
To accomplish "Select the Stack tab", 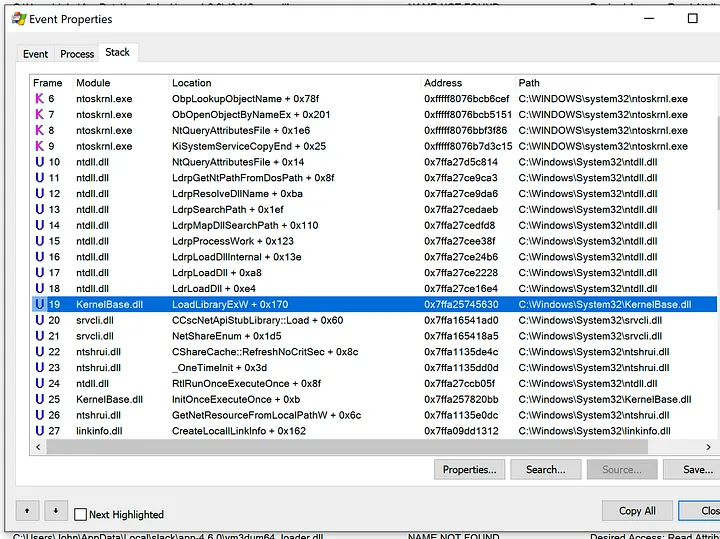I will [x=118, y=53].
